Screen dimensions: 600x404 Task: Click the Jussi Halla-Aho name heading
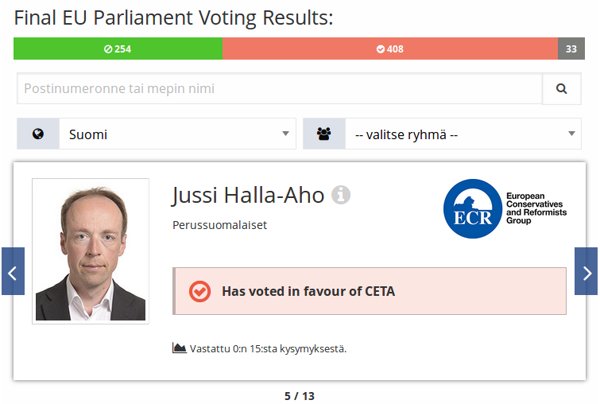(x=248, y=195)
